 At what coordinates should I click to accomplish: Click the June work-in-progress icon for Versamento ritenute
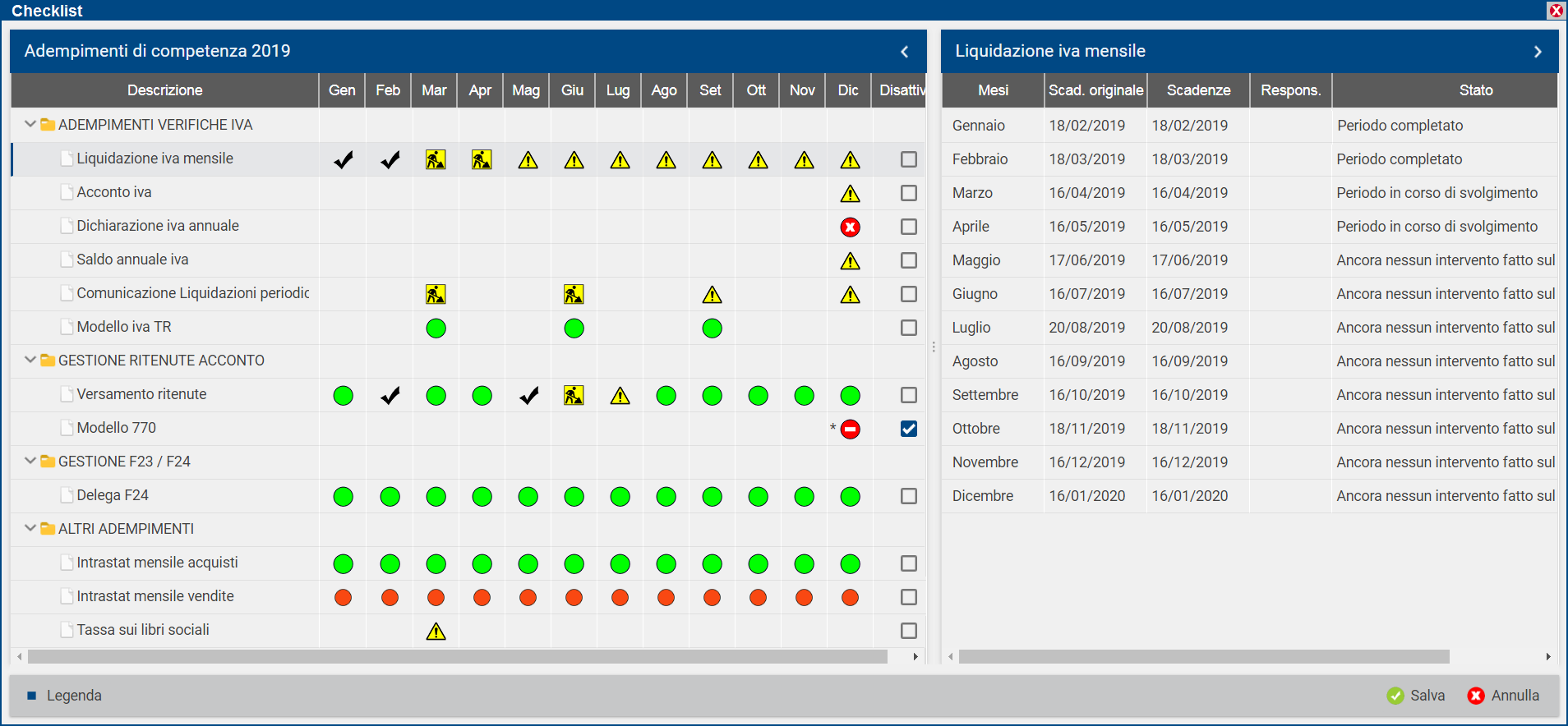point(574,396)
